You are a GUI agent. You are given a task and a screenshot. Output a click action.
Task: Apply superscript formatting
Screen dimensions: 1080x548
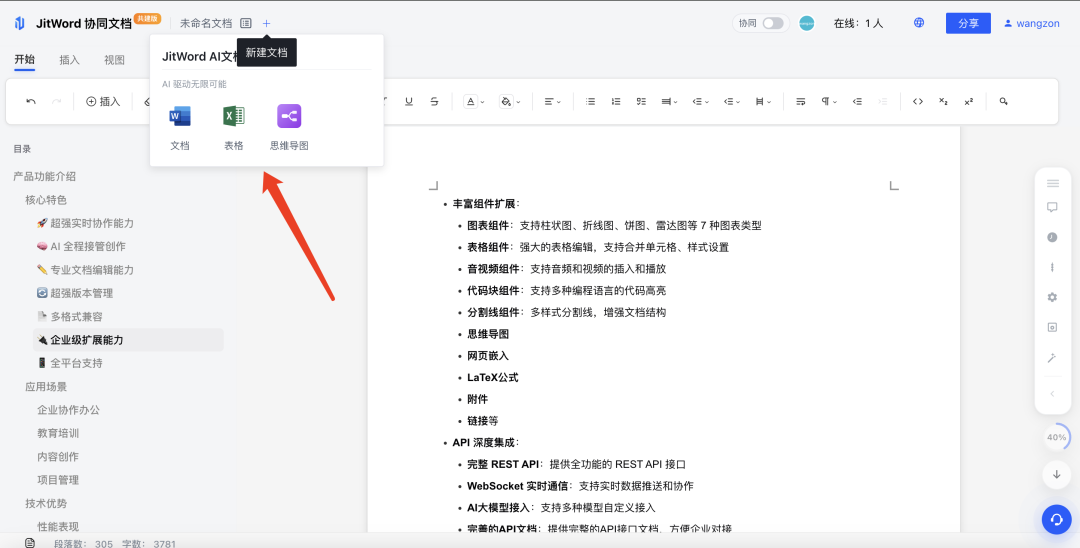point(968,101)
